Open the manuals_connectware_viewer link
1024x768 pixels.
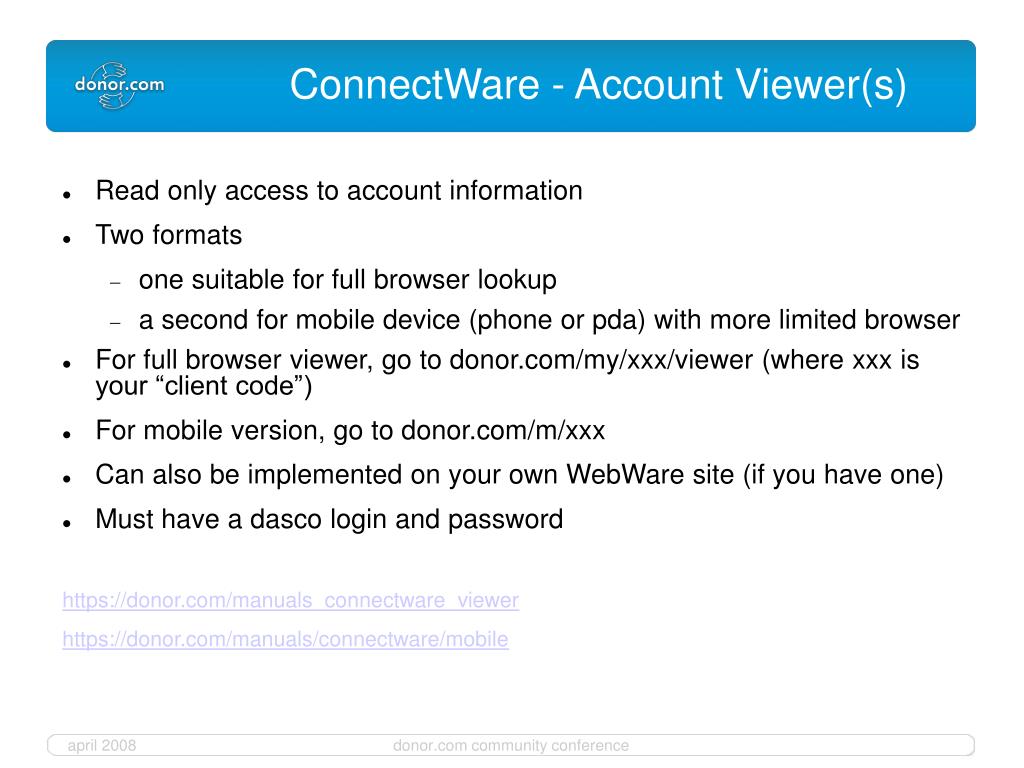[x=291, y=600]
